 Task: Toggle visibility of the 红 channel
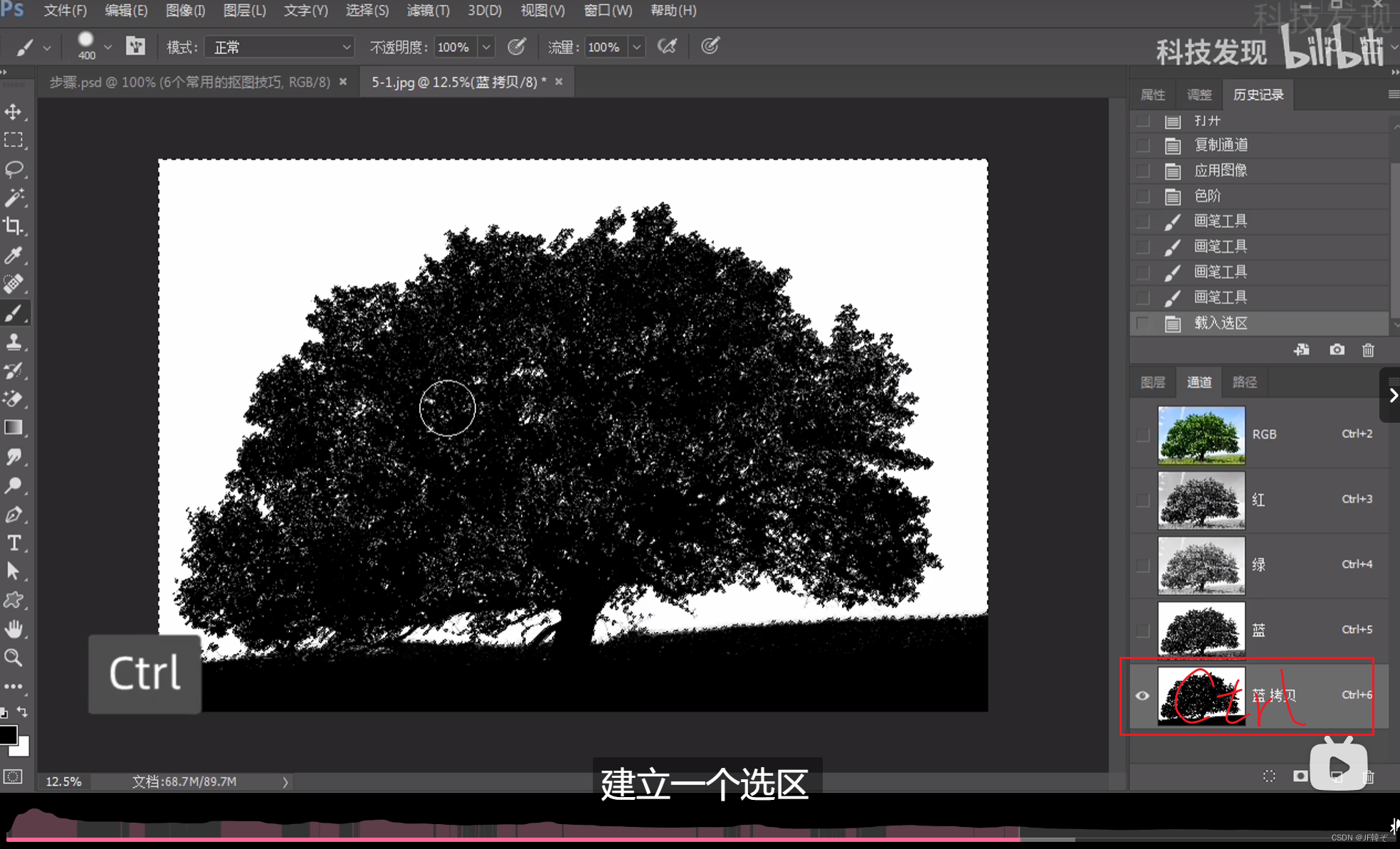click(x=1142, y=500)
